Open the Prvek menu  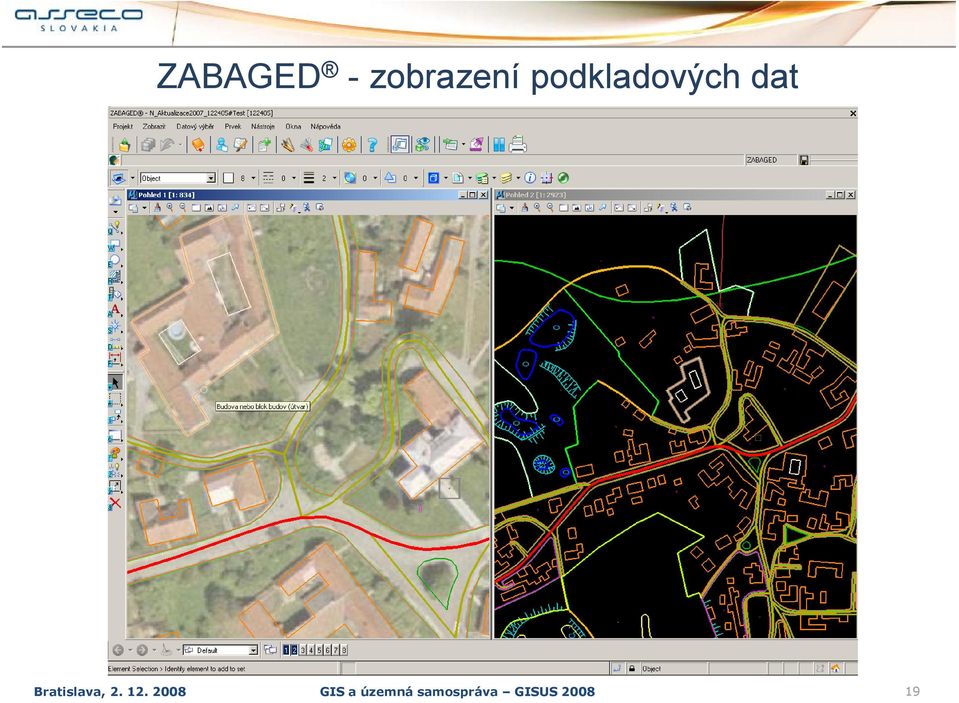pyautogui.click(x=232, y=127)
